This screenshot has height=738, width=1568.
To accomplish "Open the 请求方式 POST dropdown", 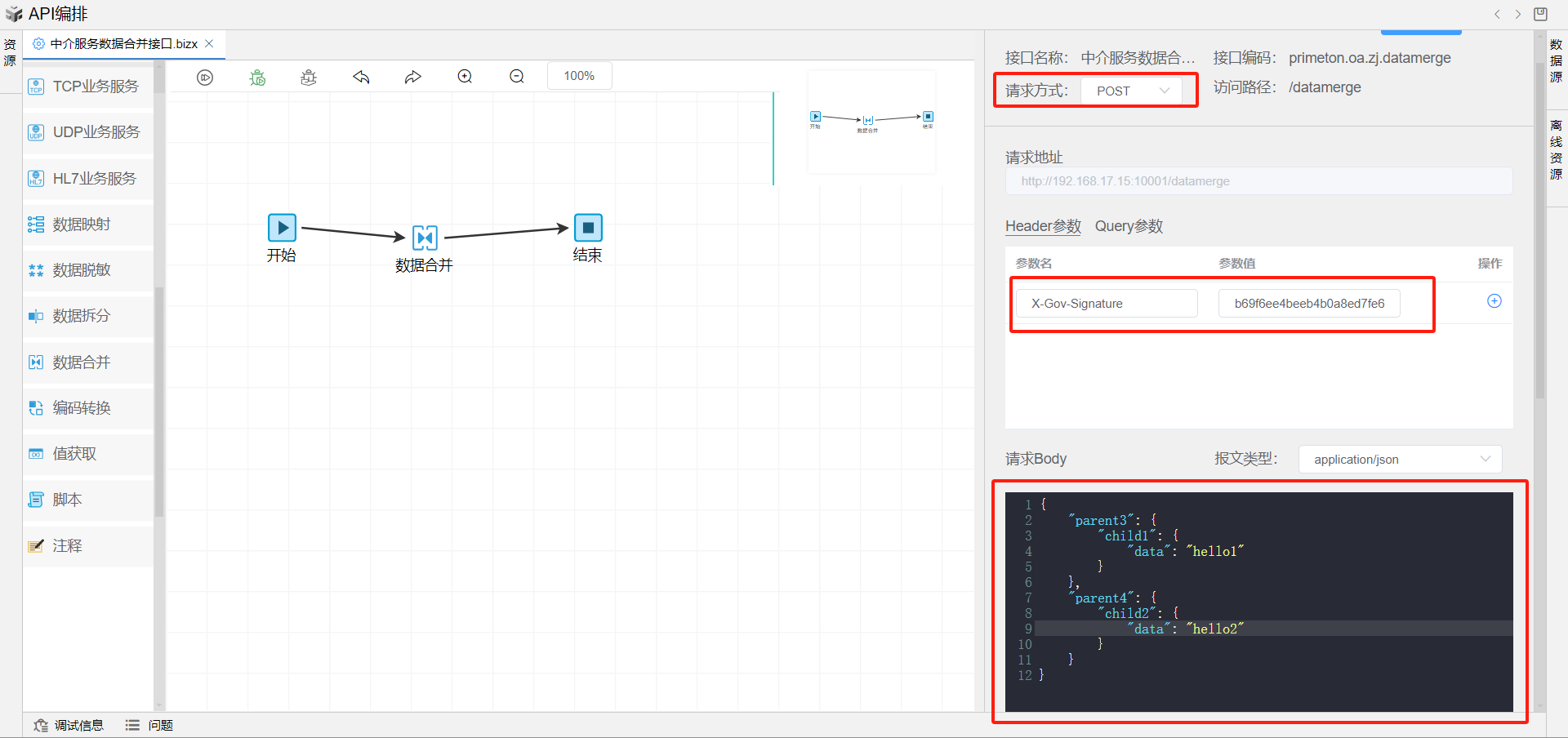I will tap(1131, 91).
